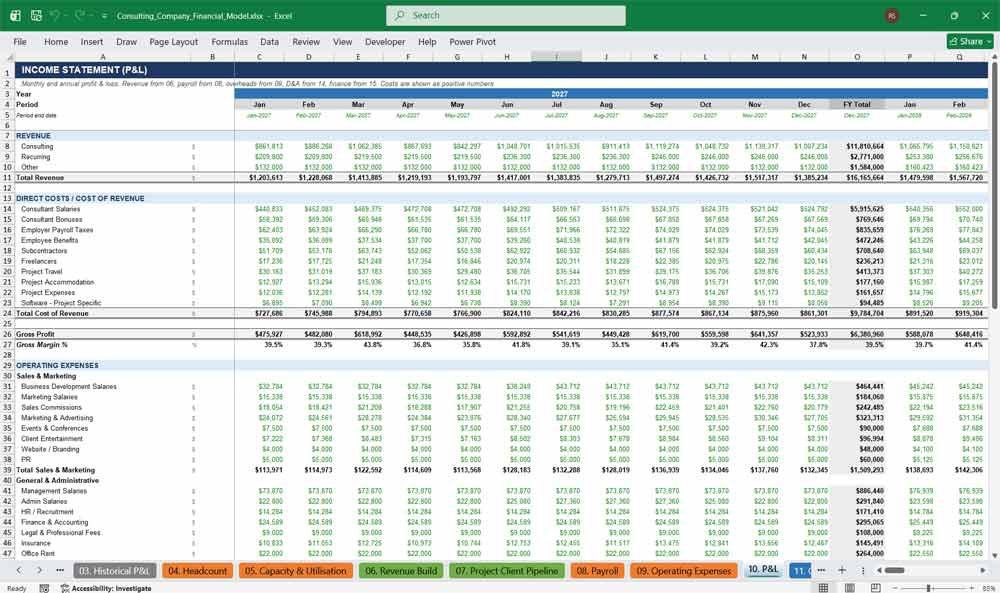1000x593 pixels.
Task: Open the Page Layout tab
Action: click(173, 41)
